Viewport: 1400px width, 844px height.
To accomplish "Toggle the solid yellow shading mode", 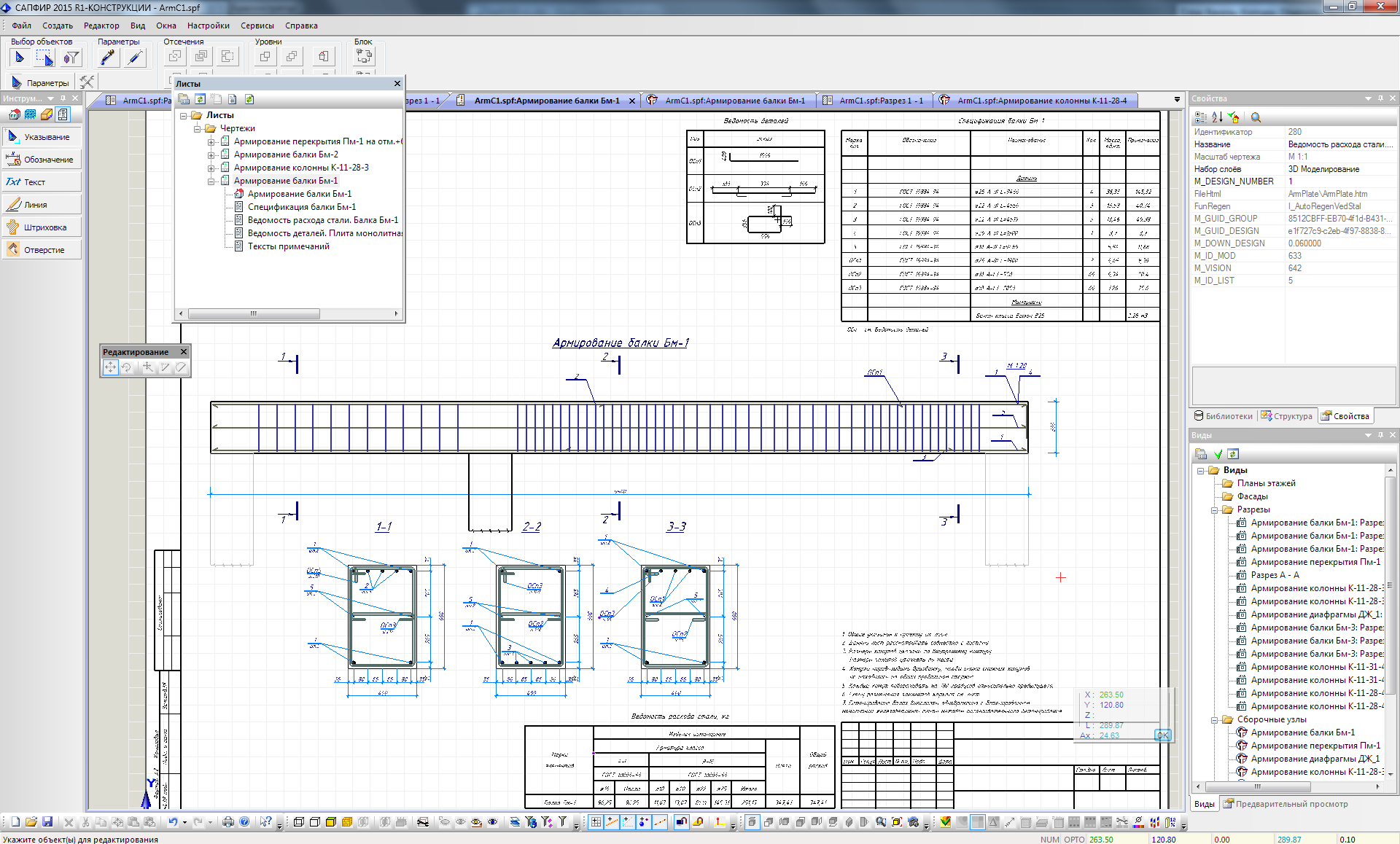I will [331, 821].
